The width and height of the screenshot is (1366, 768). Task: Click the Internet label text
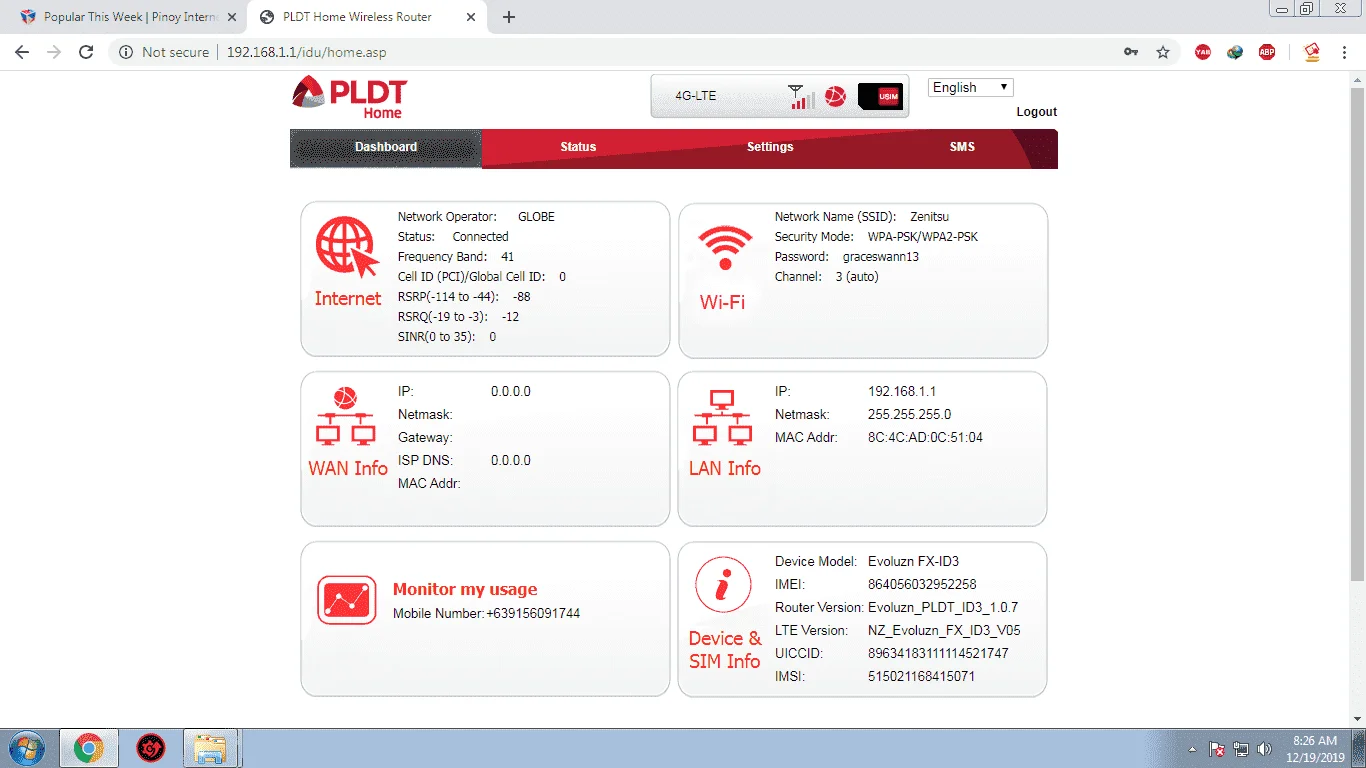[348, 299]
